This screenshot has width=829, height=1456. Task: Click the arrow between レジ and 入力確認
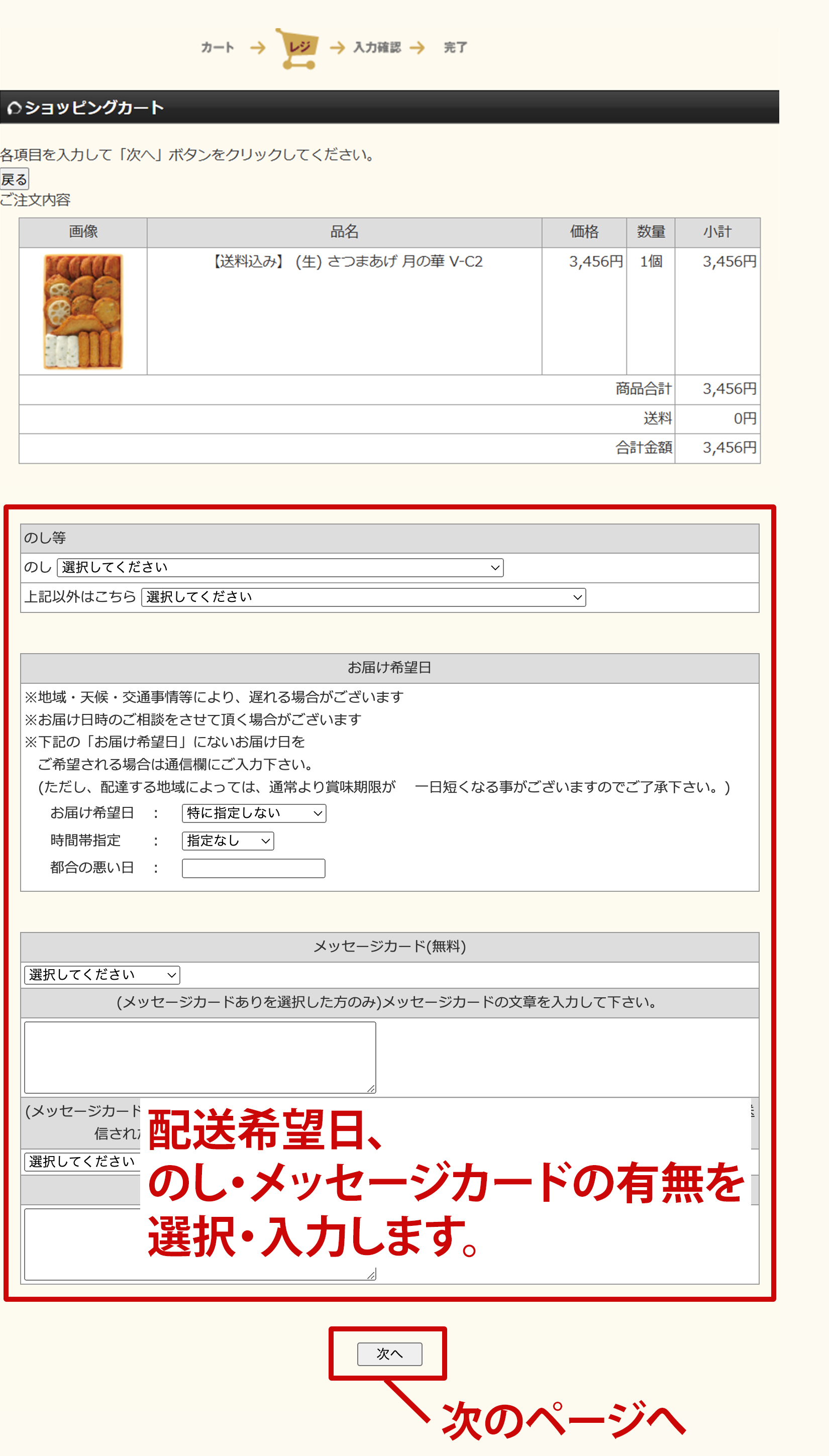(x=338, y=48)
